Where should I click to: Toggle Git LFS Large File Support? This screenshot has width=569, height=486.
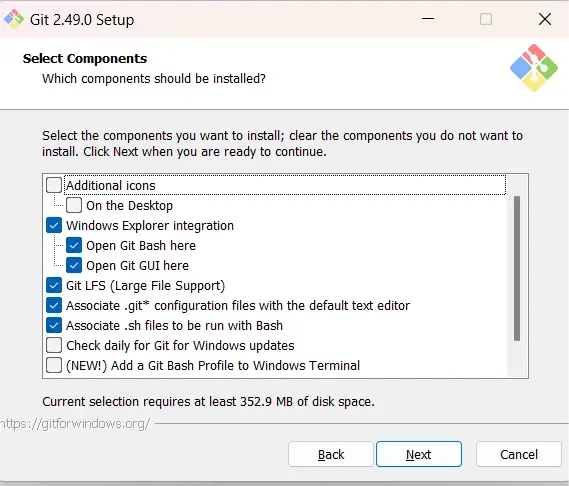pyautogui.click(x=54, y=285)
